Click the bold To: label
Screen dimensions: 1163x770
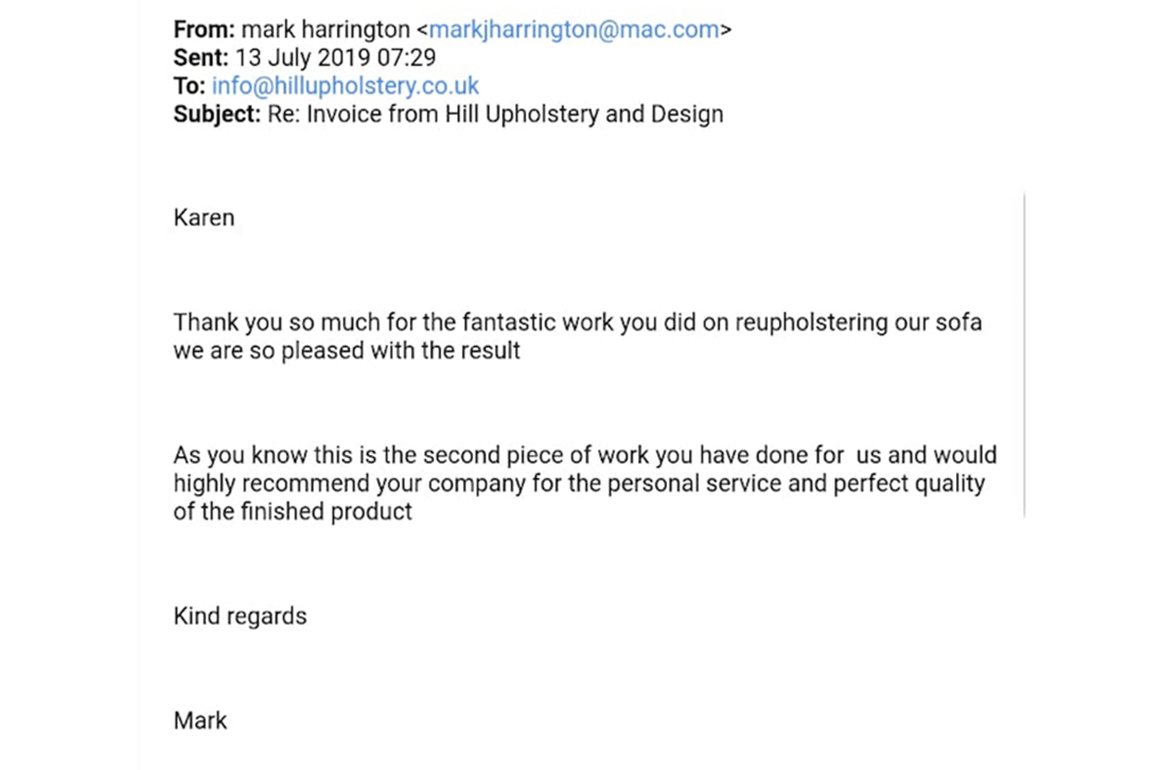tap(189, 86)
